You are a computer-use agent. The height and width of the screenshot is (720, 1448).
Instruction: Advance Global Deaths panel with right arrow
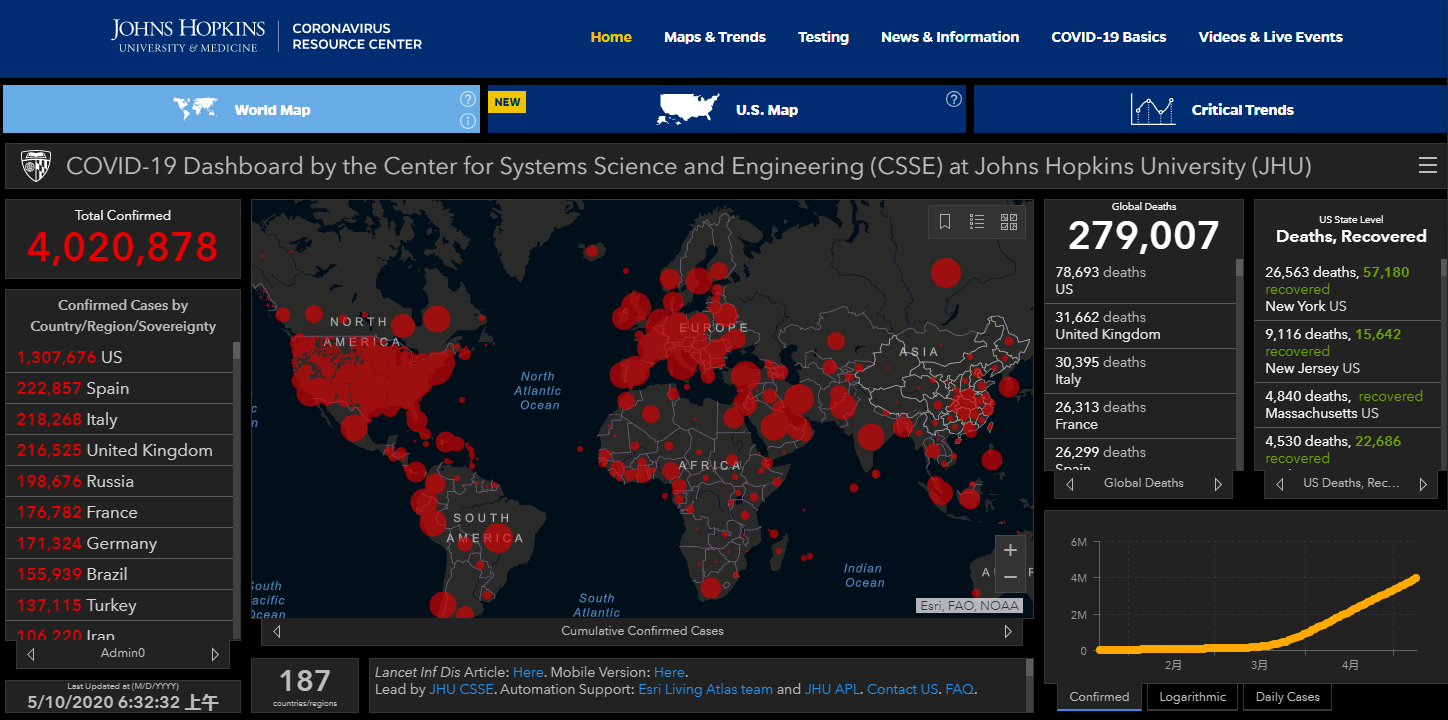point(1218,484)
